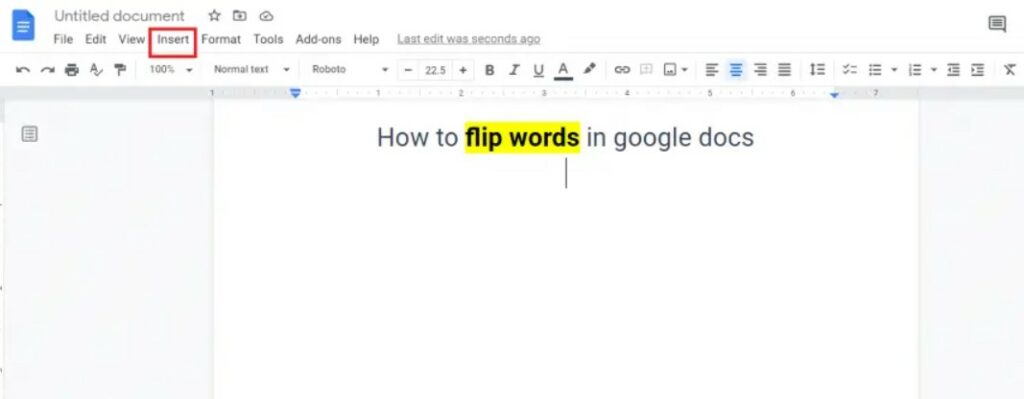Open the File menu

[x=63, y=39]
